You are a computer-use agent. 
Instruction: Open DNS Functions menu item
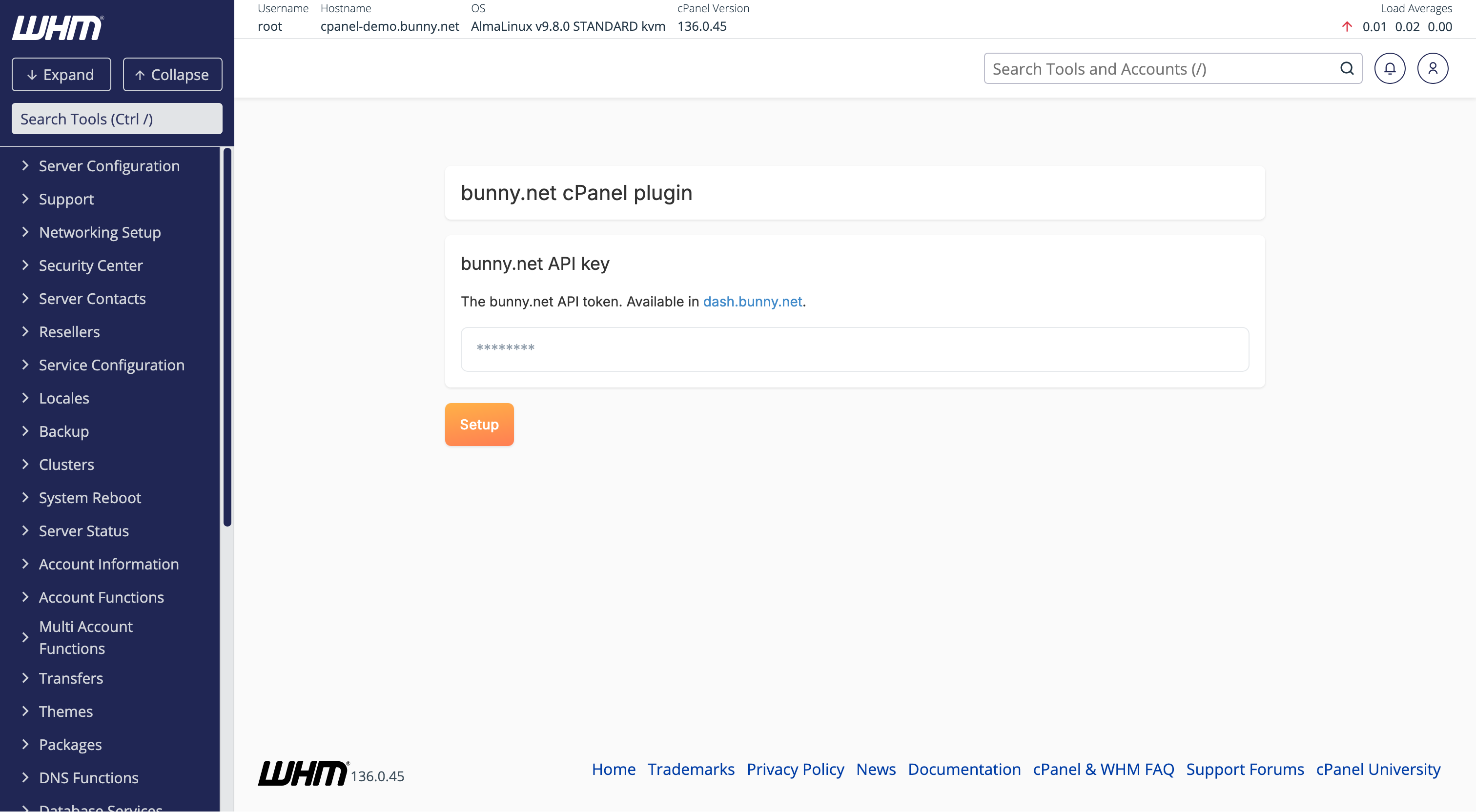[x=89, y=778]
